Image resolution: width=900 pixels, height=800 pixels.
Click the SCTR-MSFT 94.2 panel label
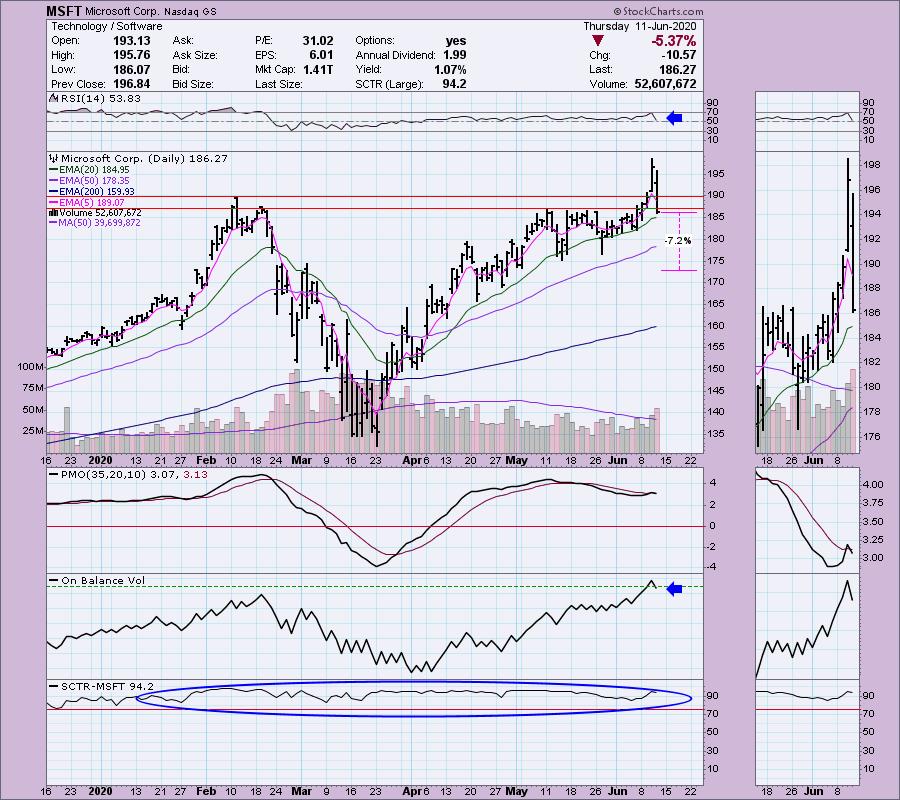click(107, 687)
